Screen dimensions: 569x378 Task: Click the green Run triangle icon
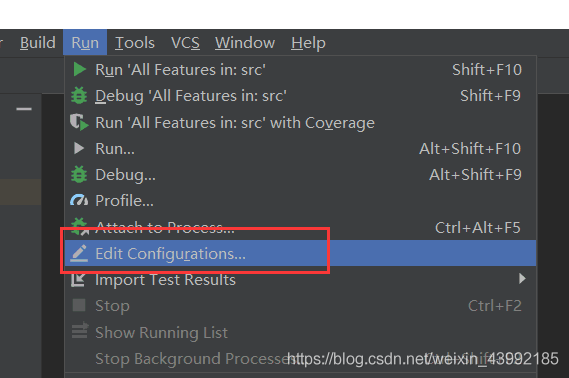(x=79, y=69)
